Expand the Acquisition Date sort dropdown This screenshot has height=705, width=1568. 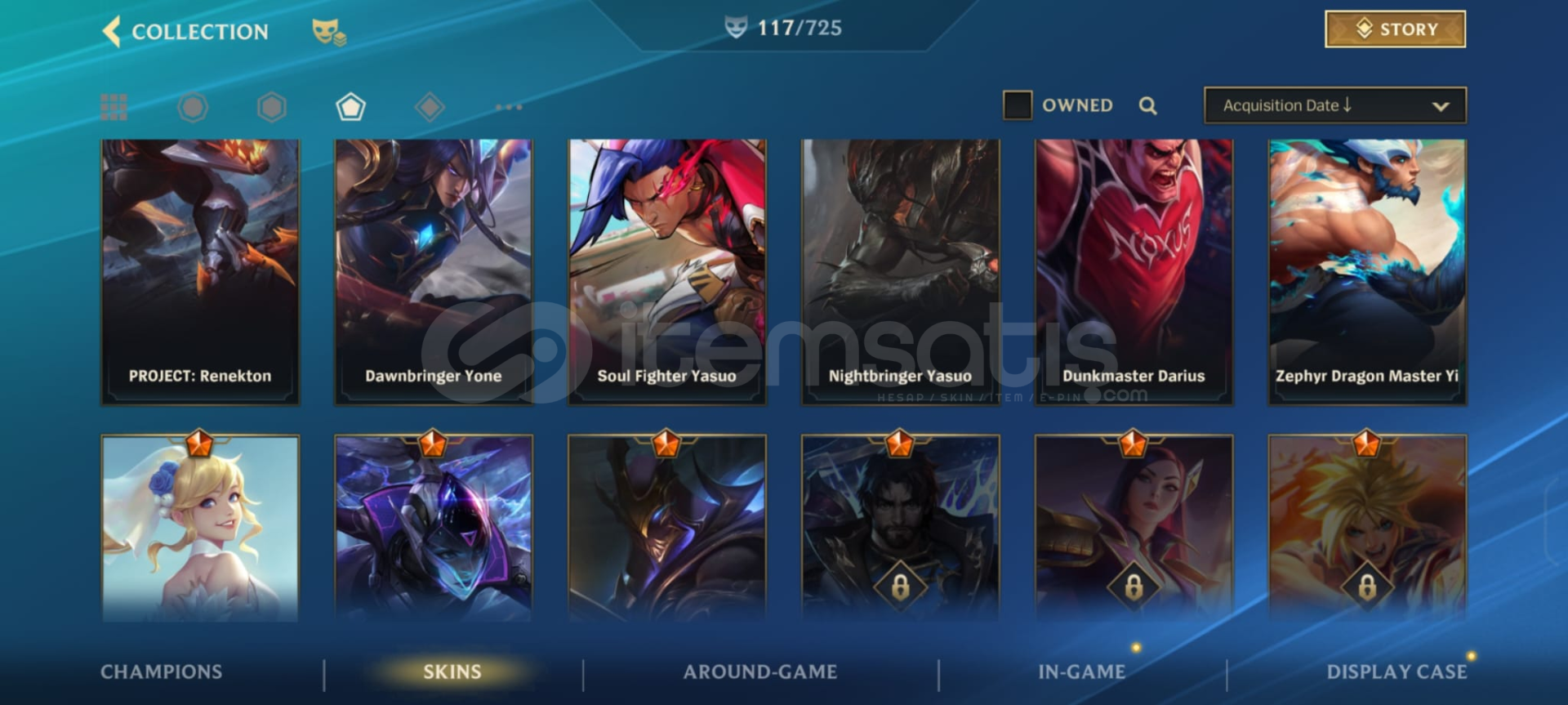pyautogui.click(x=1335, y=105)
